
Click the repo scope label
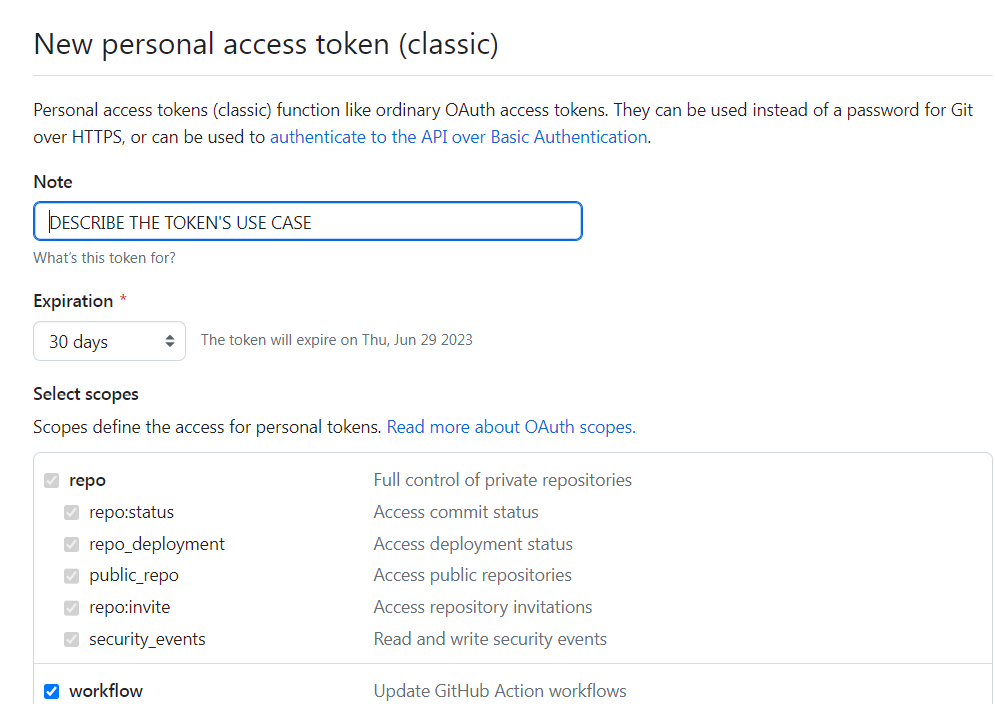(x=88, y=481)
